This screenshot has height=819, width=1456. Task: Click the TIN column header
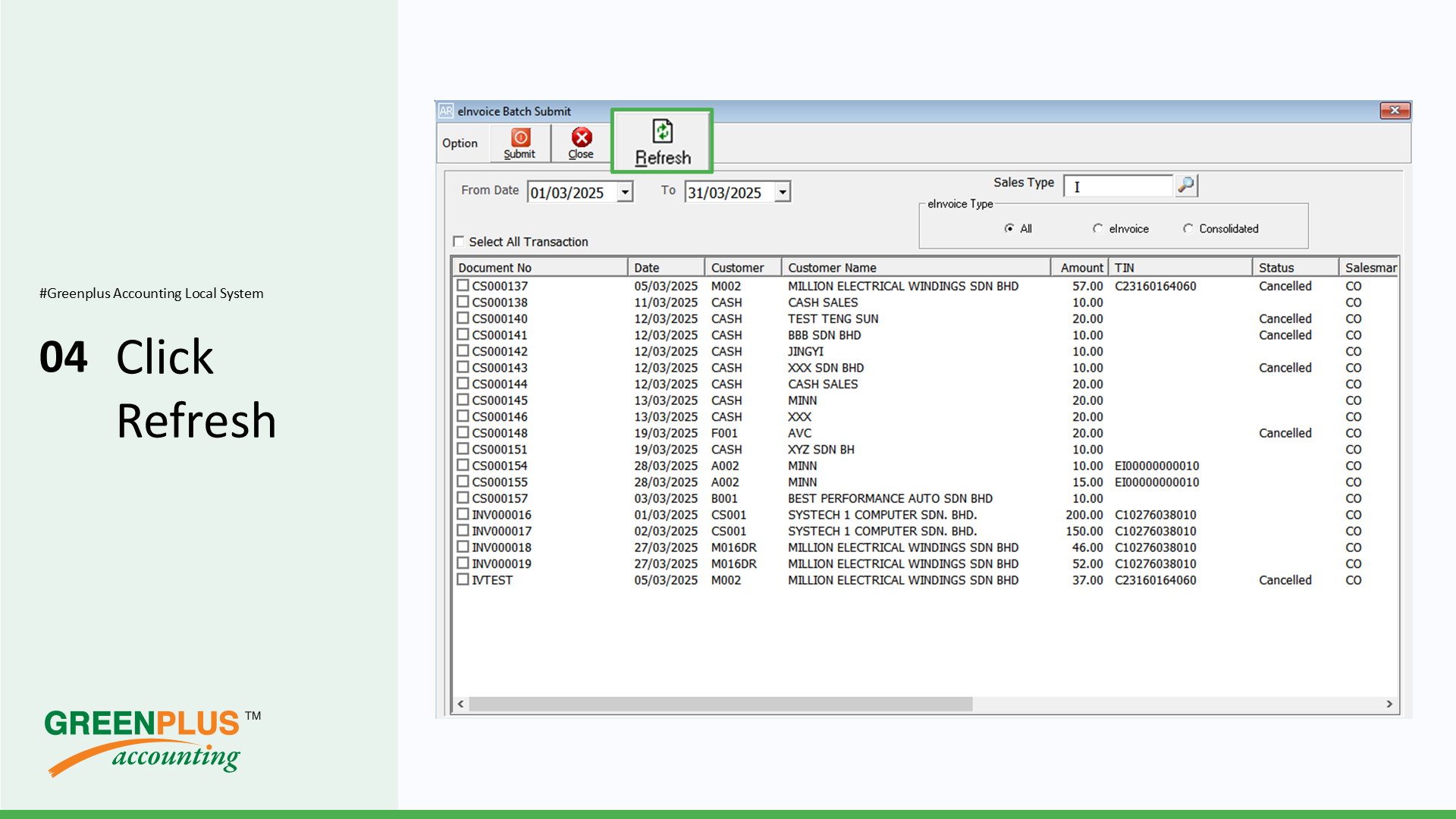1180,267
